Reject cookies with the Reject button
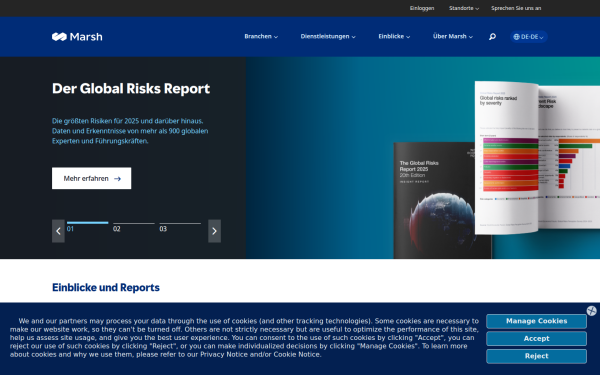The height and width of the screenshot is (375, 600). click(x=536, y=356)
